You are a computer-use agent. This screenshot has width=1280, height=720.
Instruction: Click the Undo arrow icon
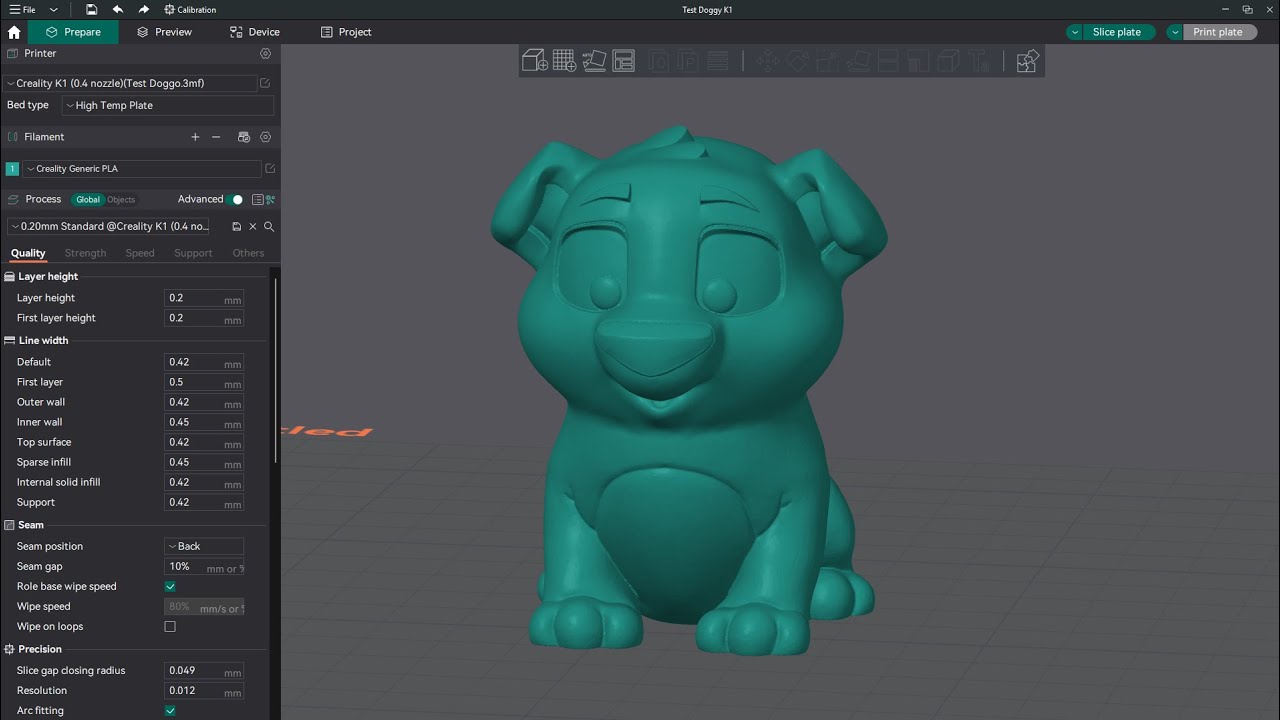118,9
